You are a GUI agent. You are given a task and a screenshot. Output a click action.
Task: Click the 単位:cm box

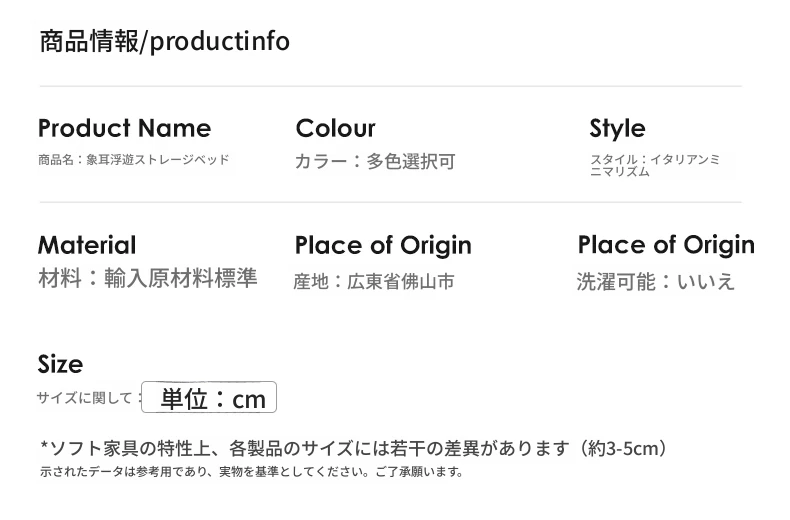point(209,397)
